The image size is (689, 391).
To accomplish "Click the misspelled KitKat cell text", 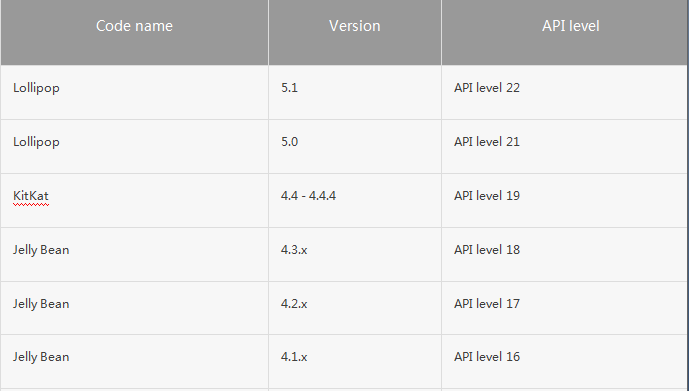I will (x=31, y=196).
